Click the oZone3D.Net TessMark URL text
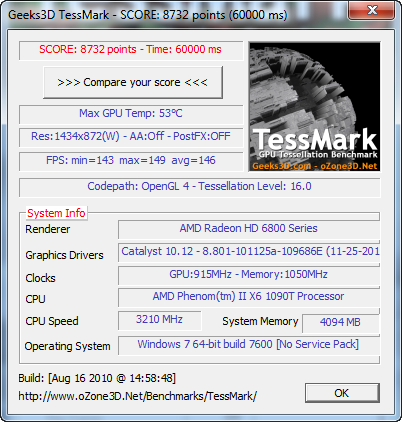 click(x=138, y=396)
